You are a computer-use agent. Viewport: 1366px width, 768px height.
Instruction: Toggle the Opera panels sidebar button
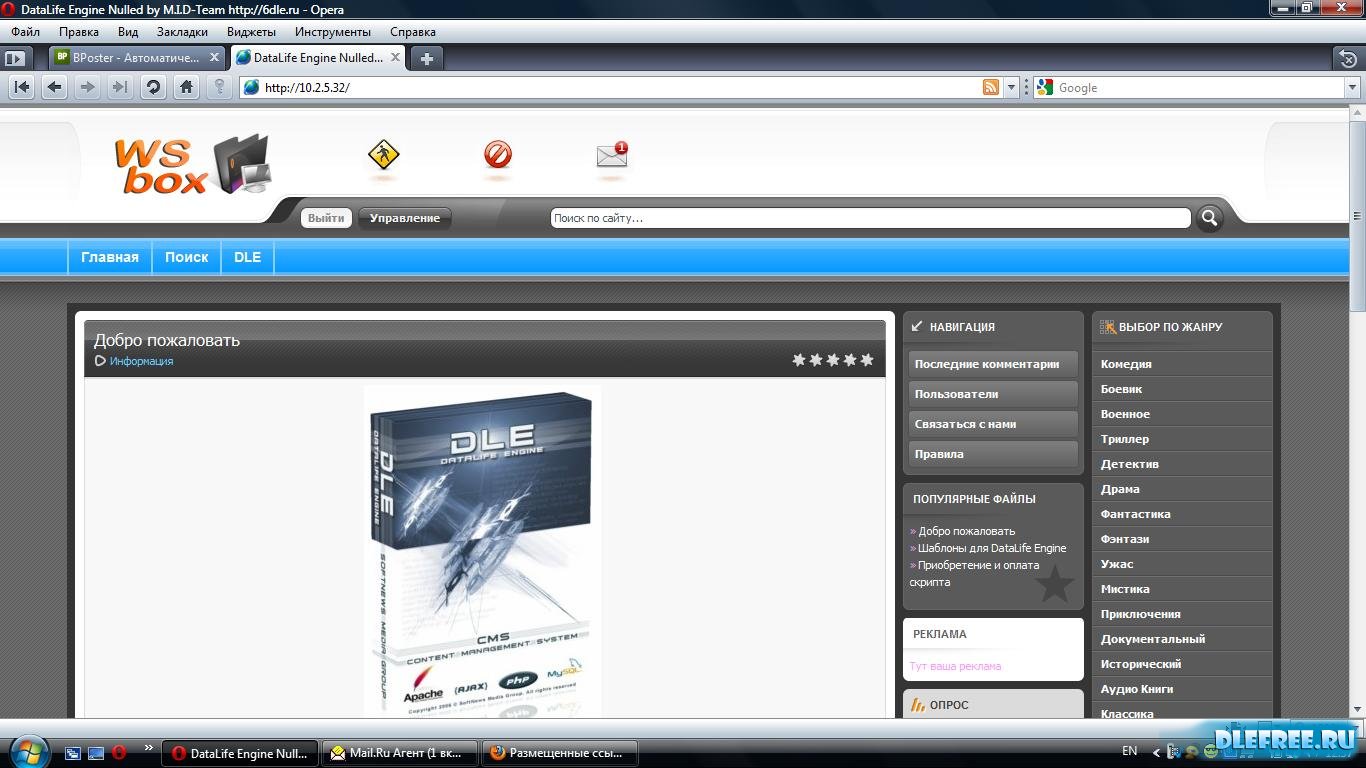coord(15,59)
